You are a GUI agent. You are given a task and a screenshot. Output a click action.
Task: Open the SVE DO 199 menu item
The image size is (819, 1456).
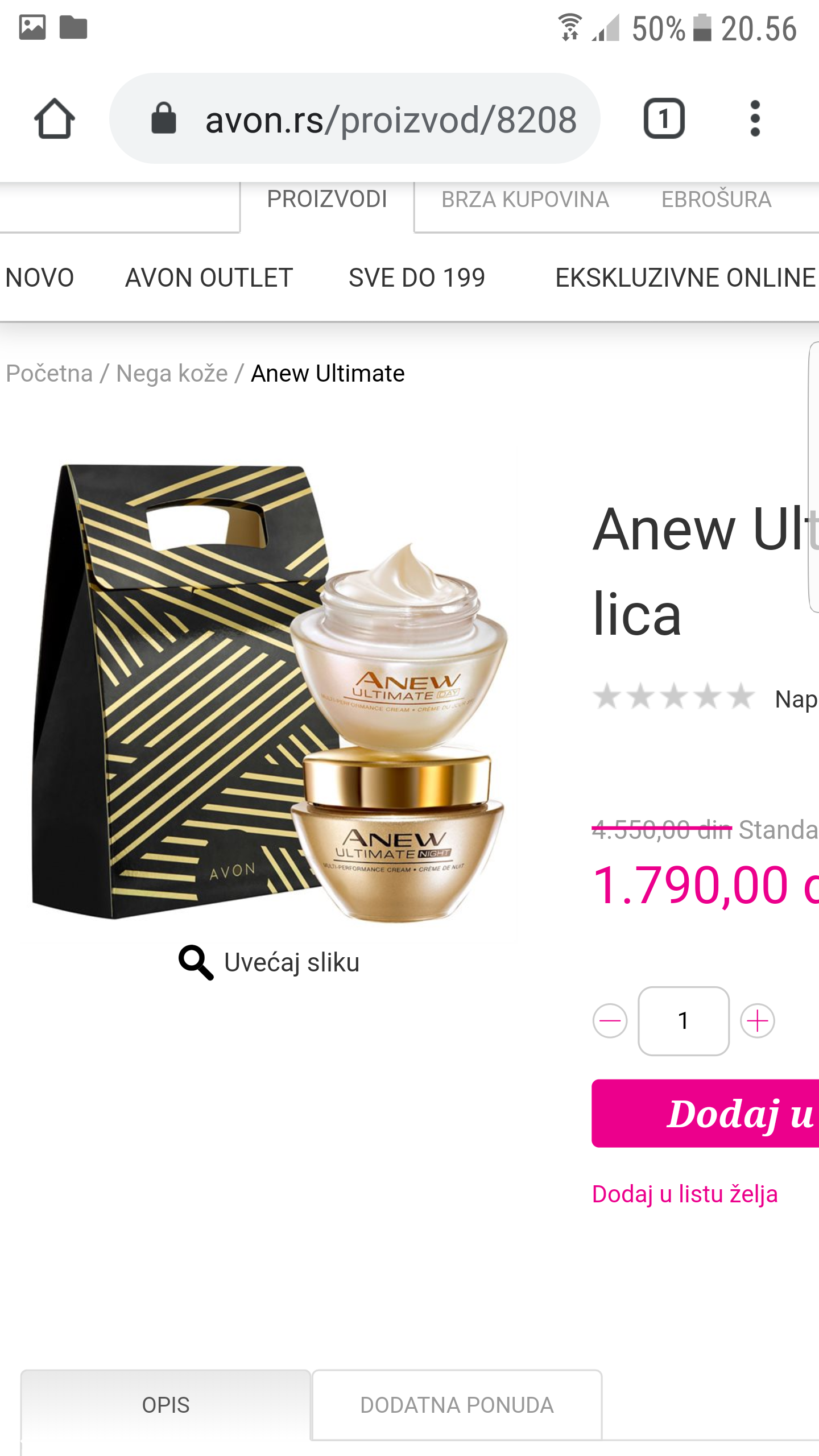pos(417,278)
